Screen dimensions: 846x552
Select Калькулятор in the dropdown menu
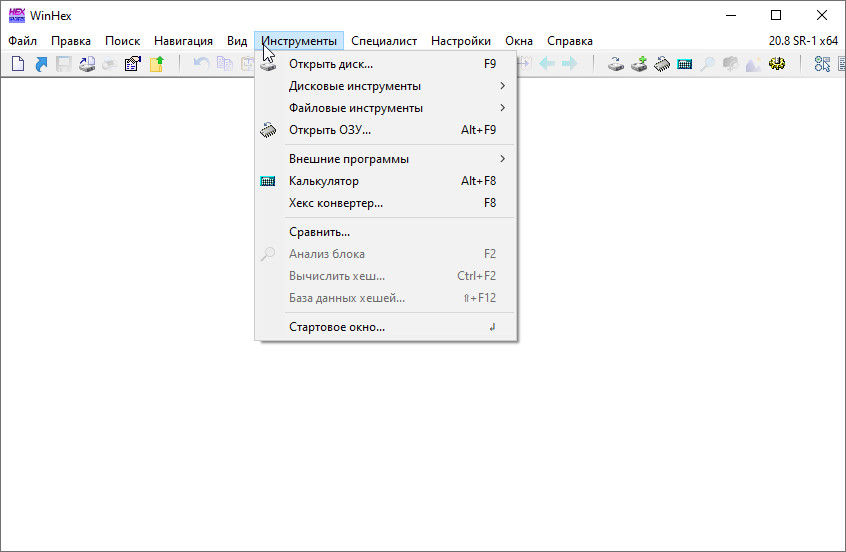pyautogui.click(x=385, y=181)
